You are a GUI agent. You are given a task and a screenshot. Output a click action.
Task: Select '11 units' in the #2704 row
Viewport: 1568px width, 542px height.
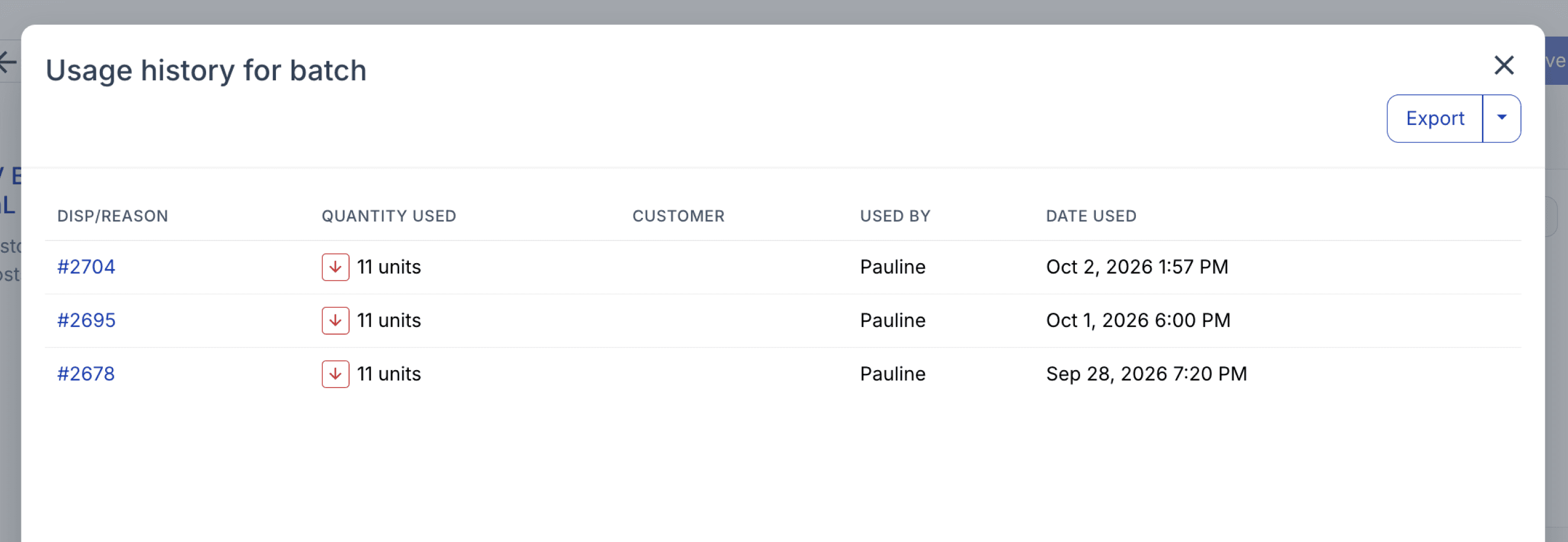[x=389, y=267]
